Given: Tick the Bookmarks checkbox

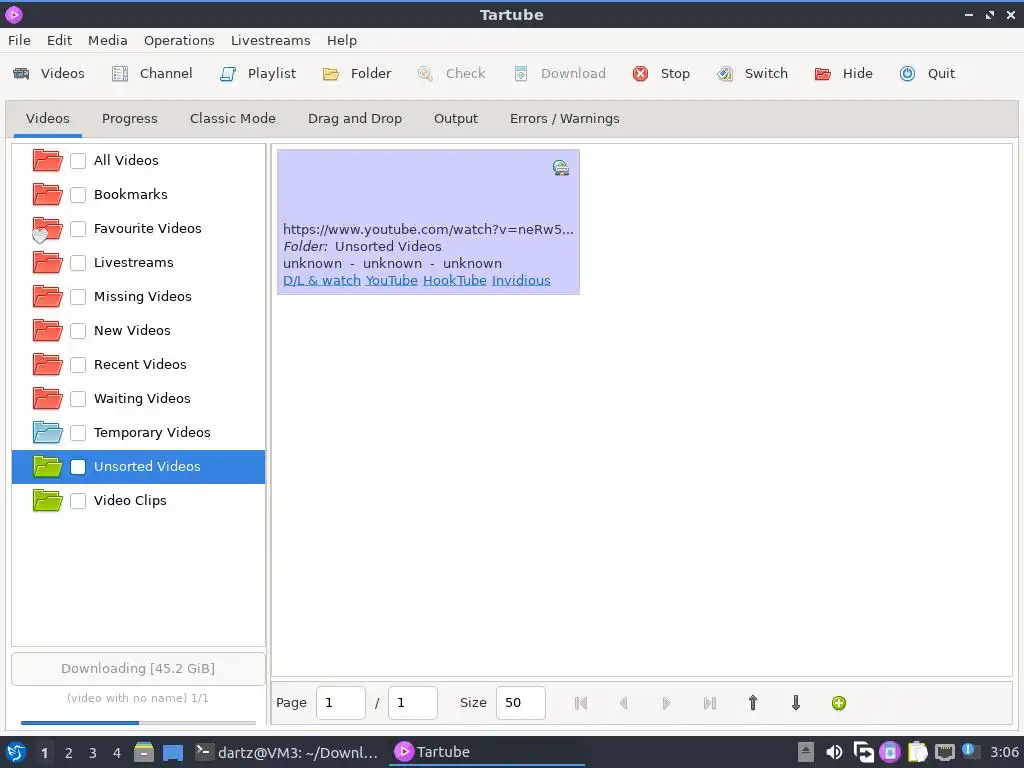Looking at the screenshot, I should pos(78,195).
